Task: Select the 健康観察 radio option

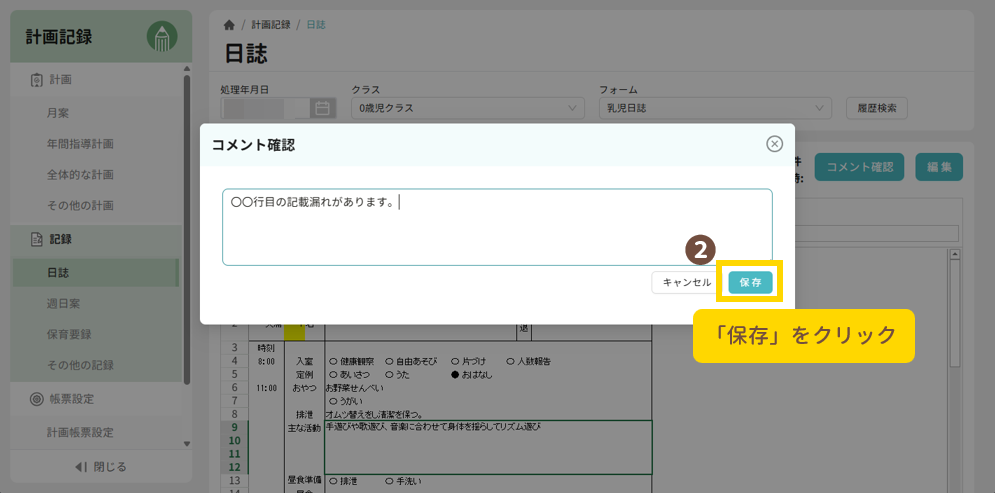Action: point(332,361)
